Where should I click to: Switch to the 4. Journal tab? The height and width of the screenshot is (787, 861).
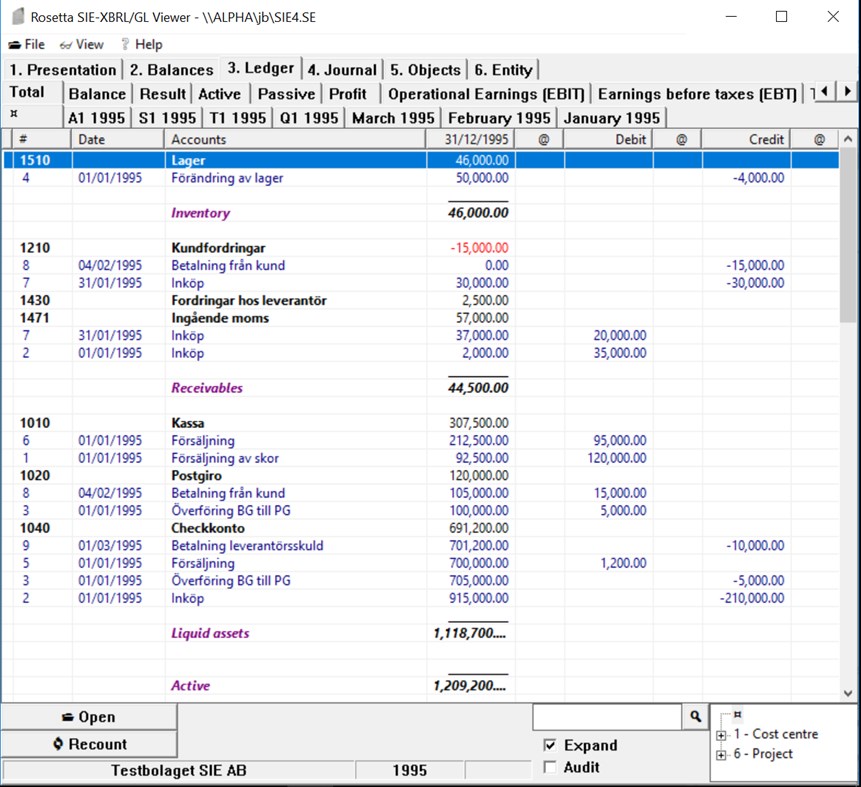tap(342, 69)
